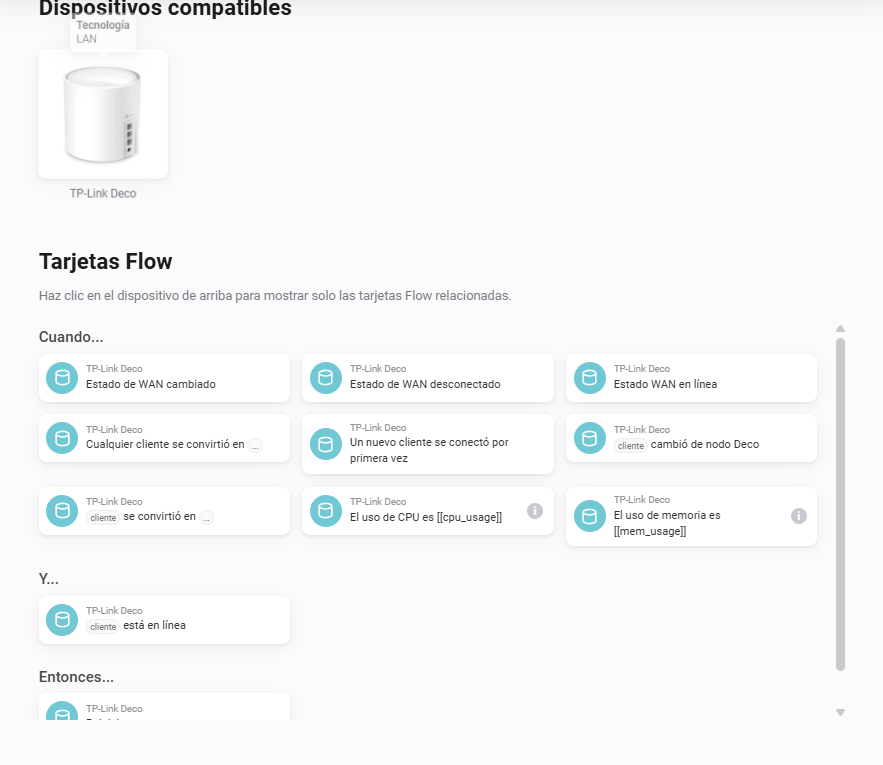Click the scrollbar down arrow
This screenshot has height=765, width=883.
coord(841,713)
